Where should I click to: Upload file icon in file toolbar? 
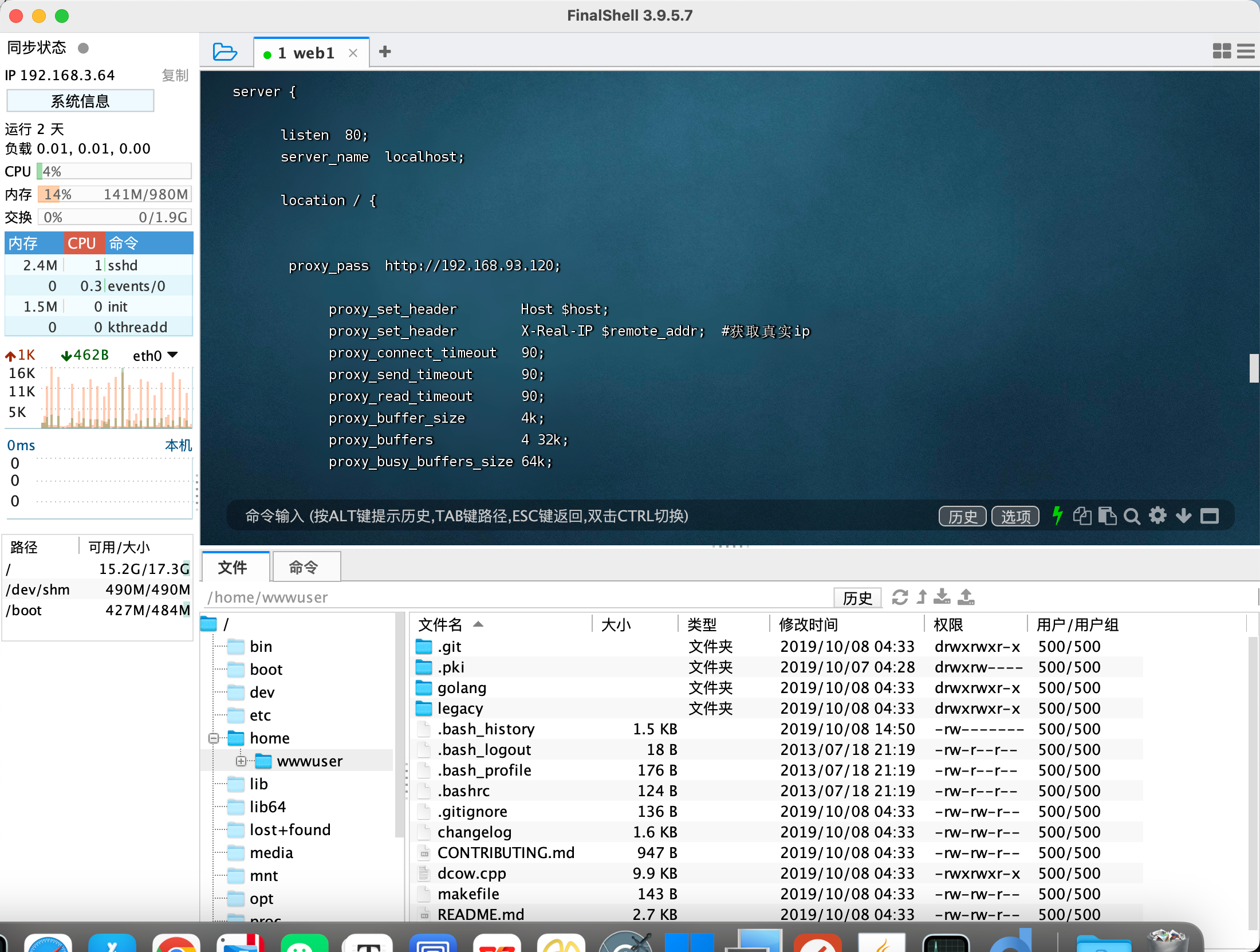coord(966,597)
